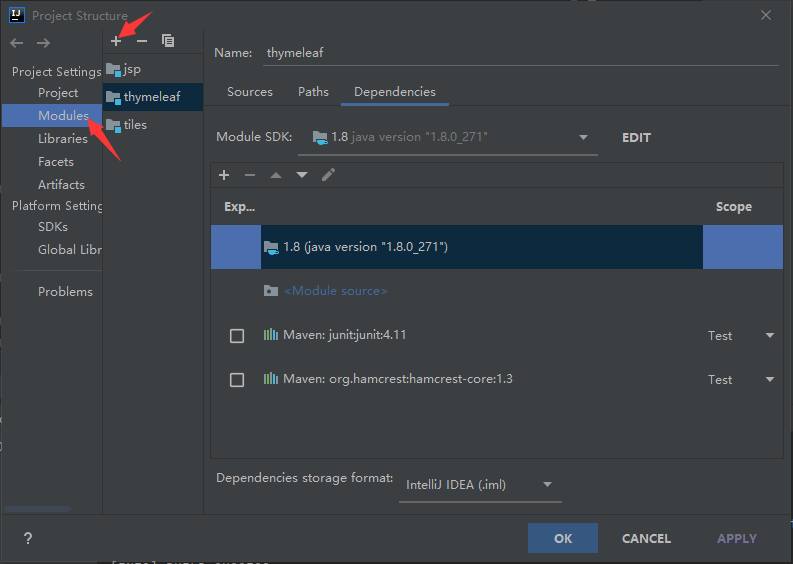
Task: Click the Module source folder icon
Action: [271, 291]
